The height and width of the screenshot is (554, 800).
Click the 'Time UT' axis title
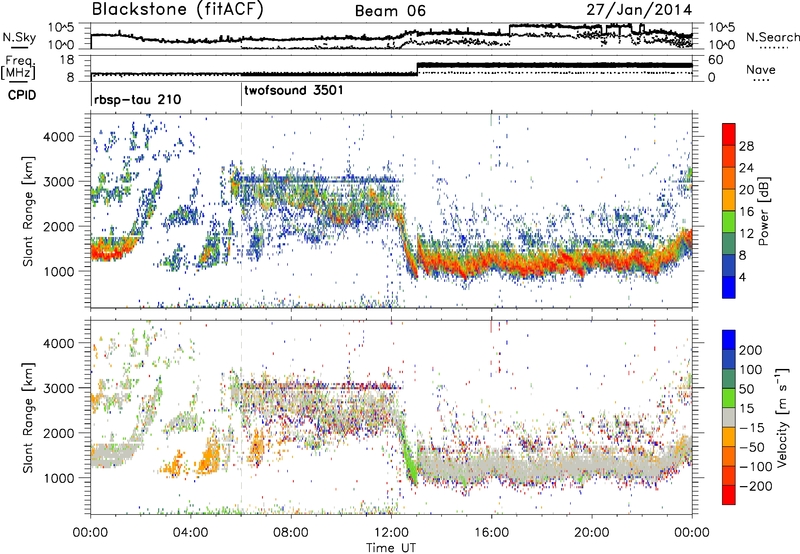[391, 548]
